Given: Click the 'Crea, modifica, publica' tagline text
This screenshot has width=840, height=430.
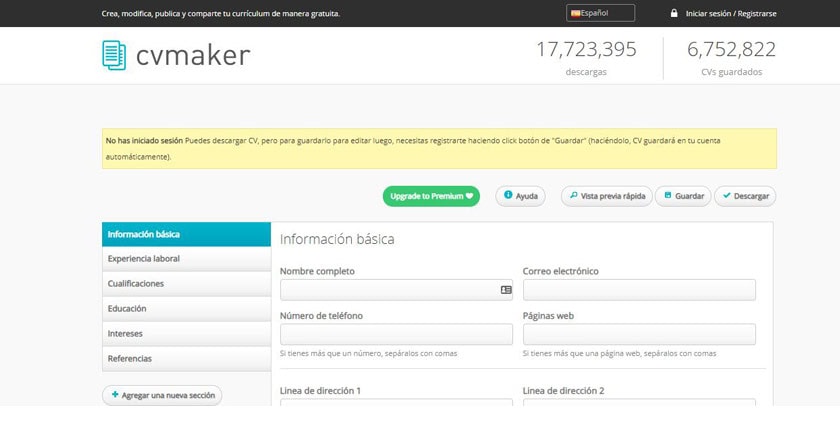Looking at the screenshot, I should pos(221,13).
